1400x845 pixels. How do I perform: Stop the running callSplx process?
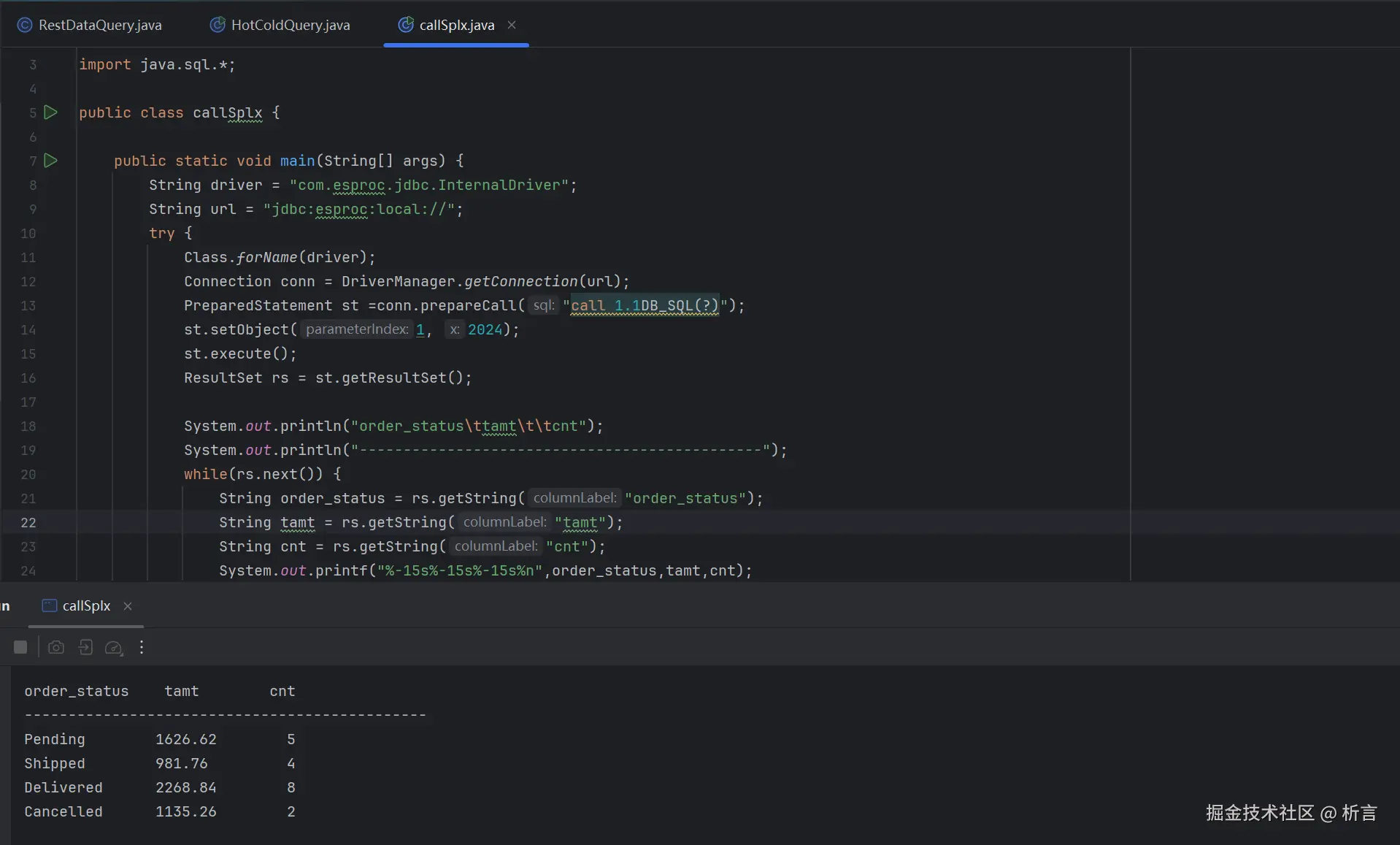pyautogui.click(x=20, y=647)
